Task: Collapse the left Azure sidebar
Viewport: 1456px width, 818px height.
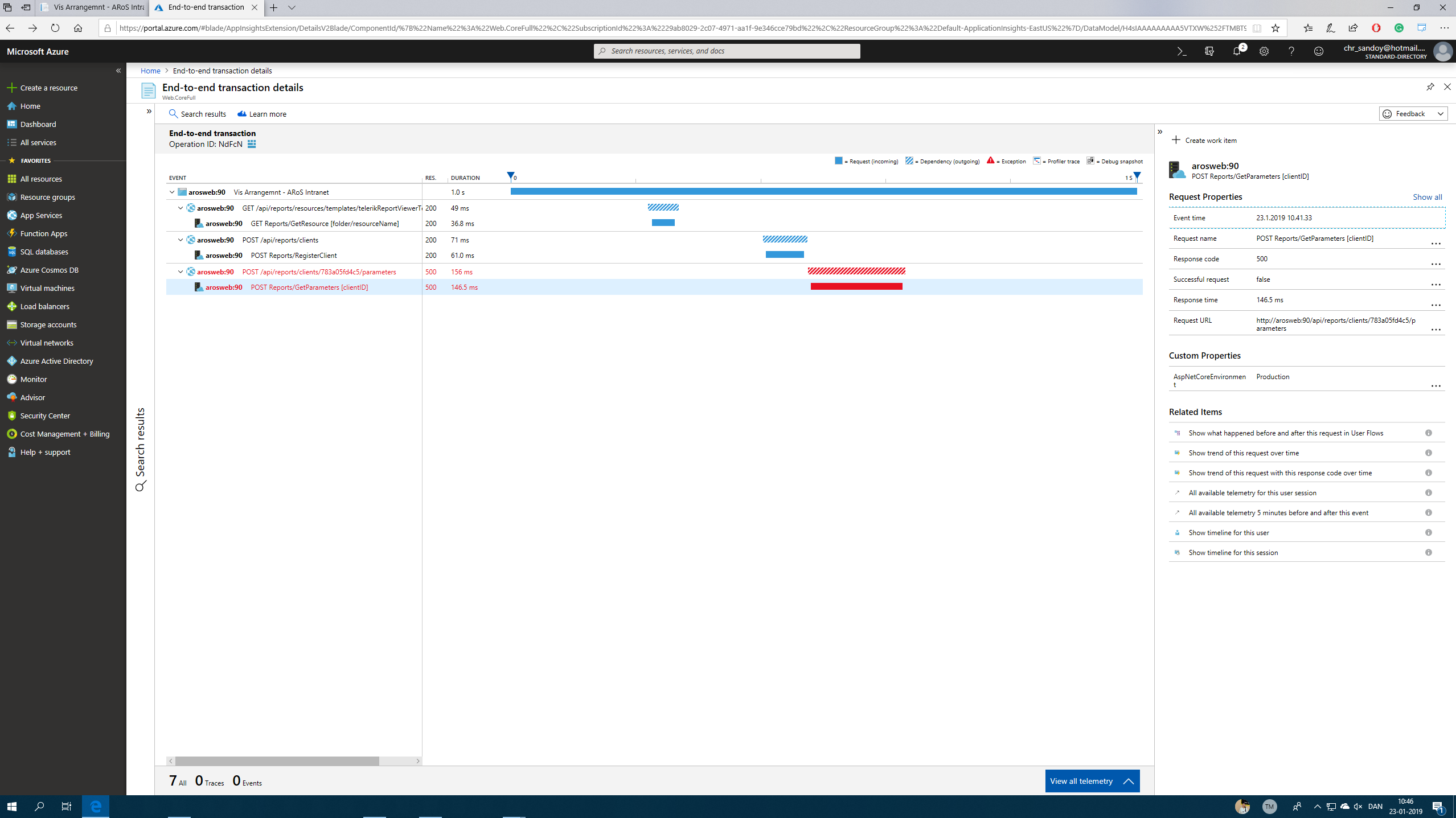Action: click(118, 71)
